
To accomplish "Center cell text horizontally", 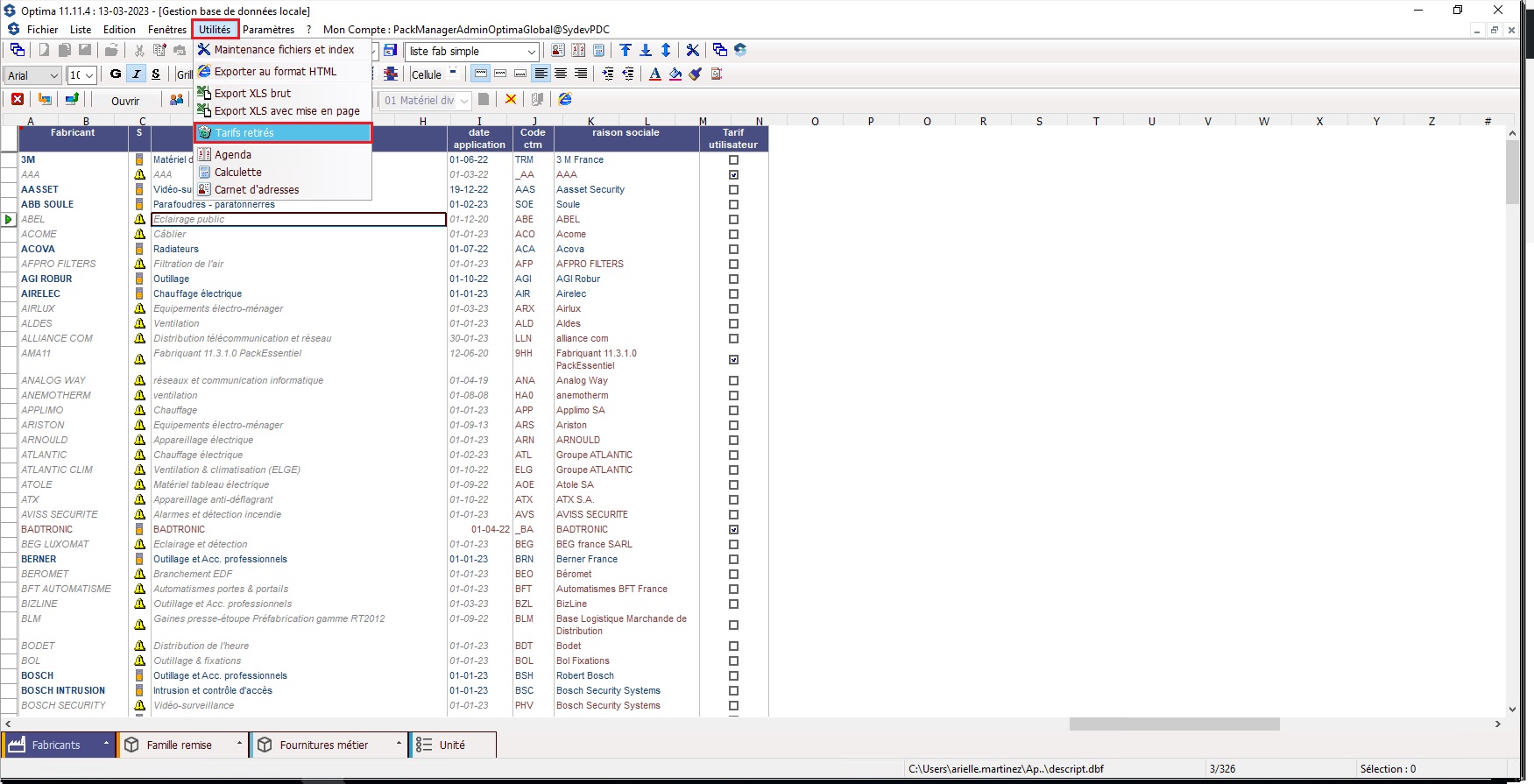I will [561, 74].
